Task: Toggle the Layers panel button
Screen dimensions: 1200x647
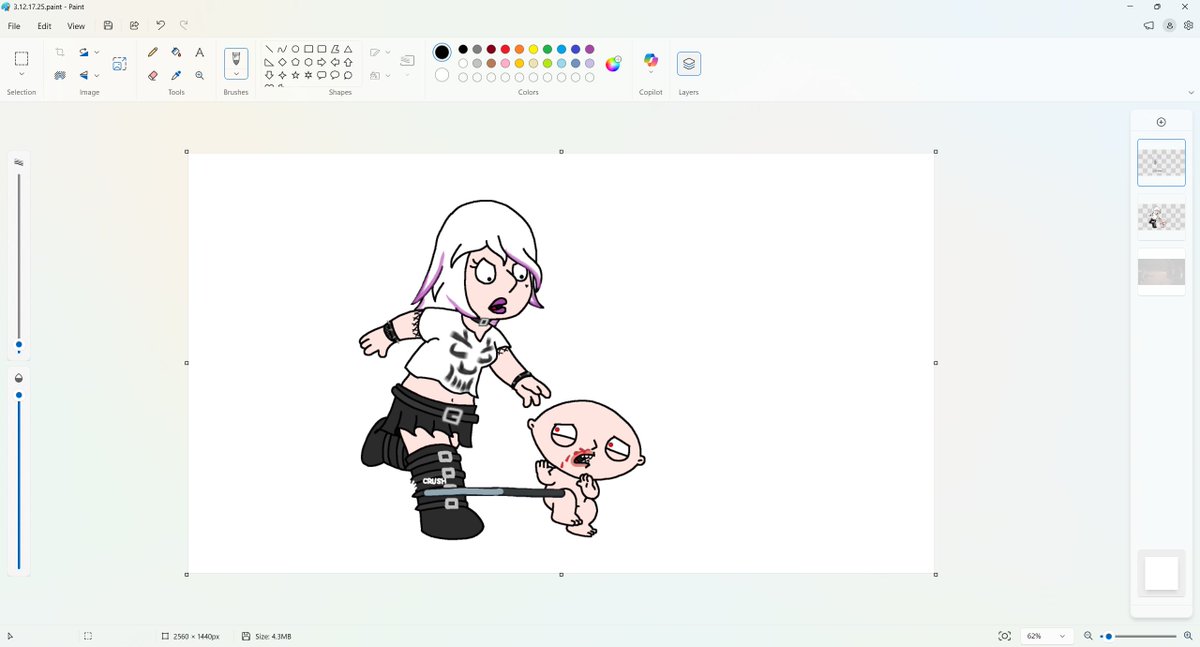Action: [689, 64]
